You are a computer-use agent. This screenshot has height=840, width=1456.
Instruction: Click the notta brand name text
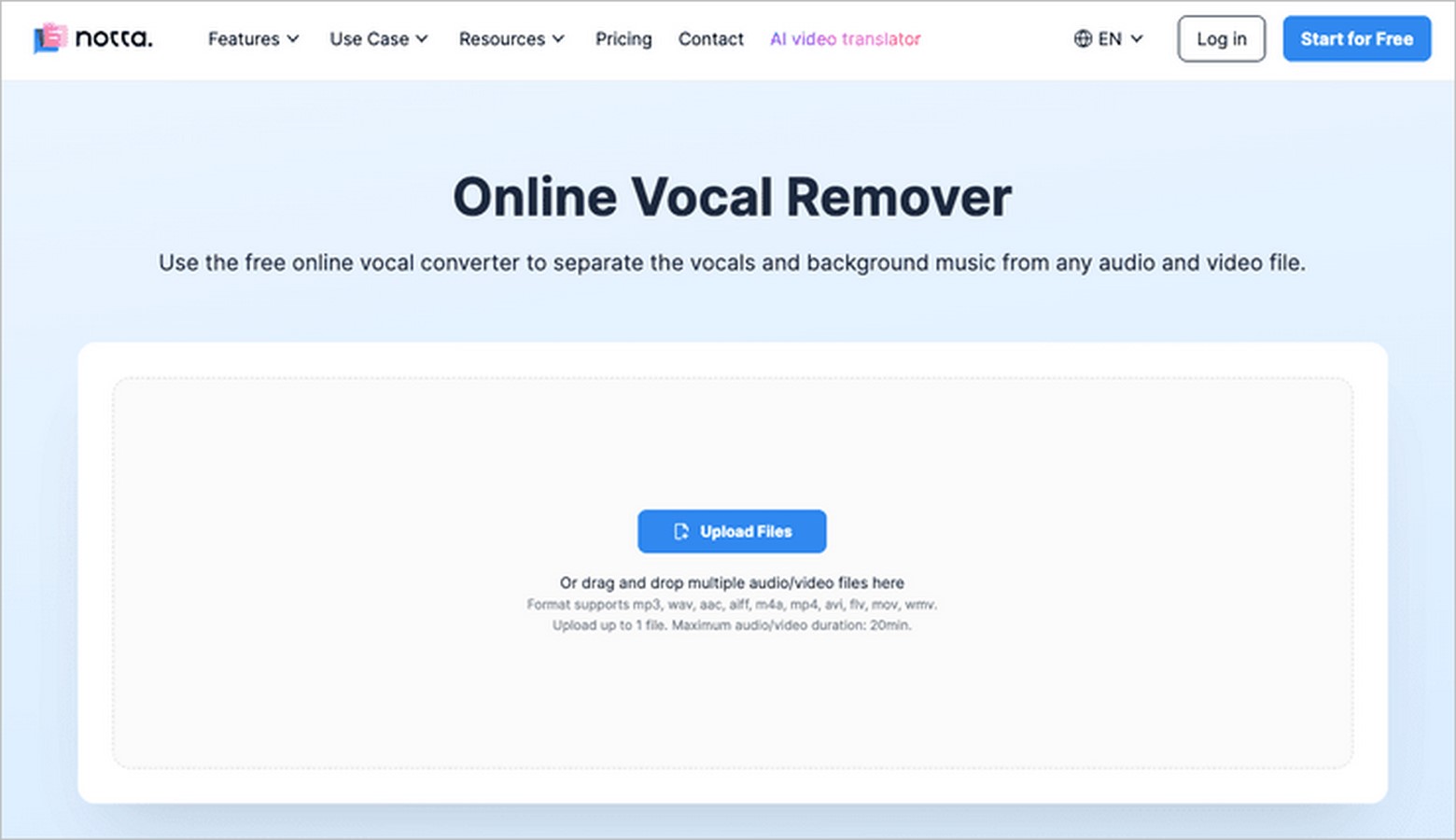113,39
